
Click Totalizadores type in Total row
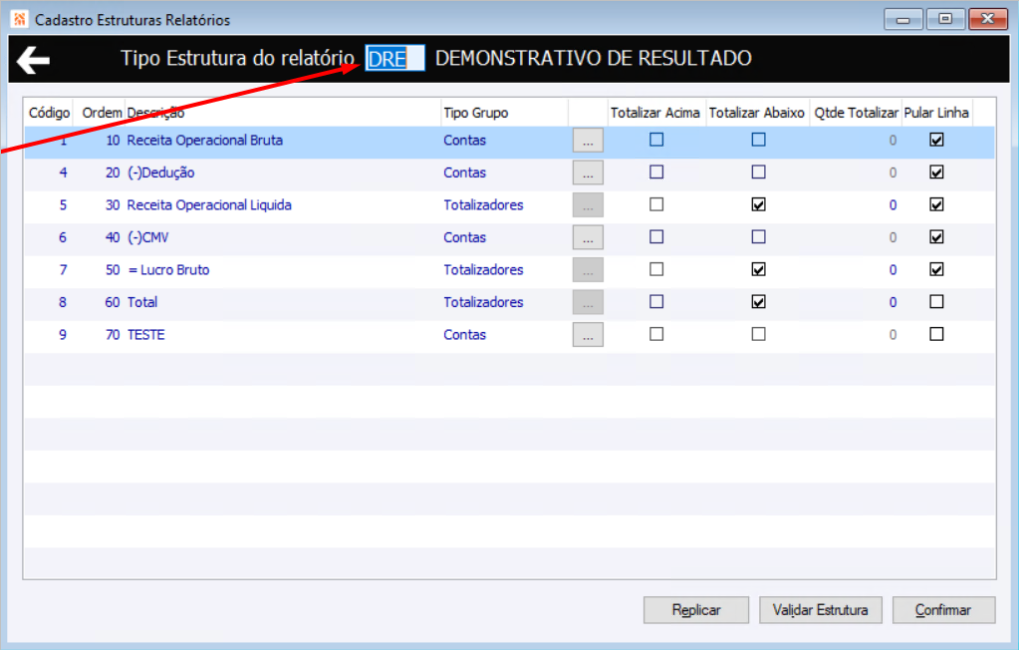(484, 302)
